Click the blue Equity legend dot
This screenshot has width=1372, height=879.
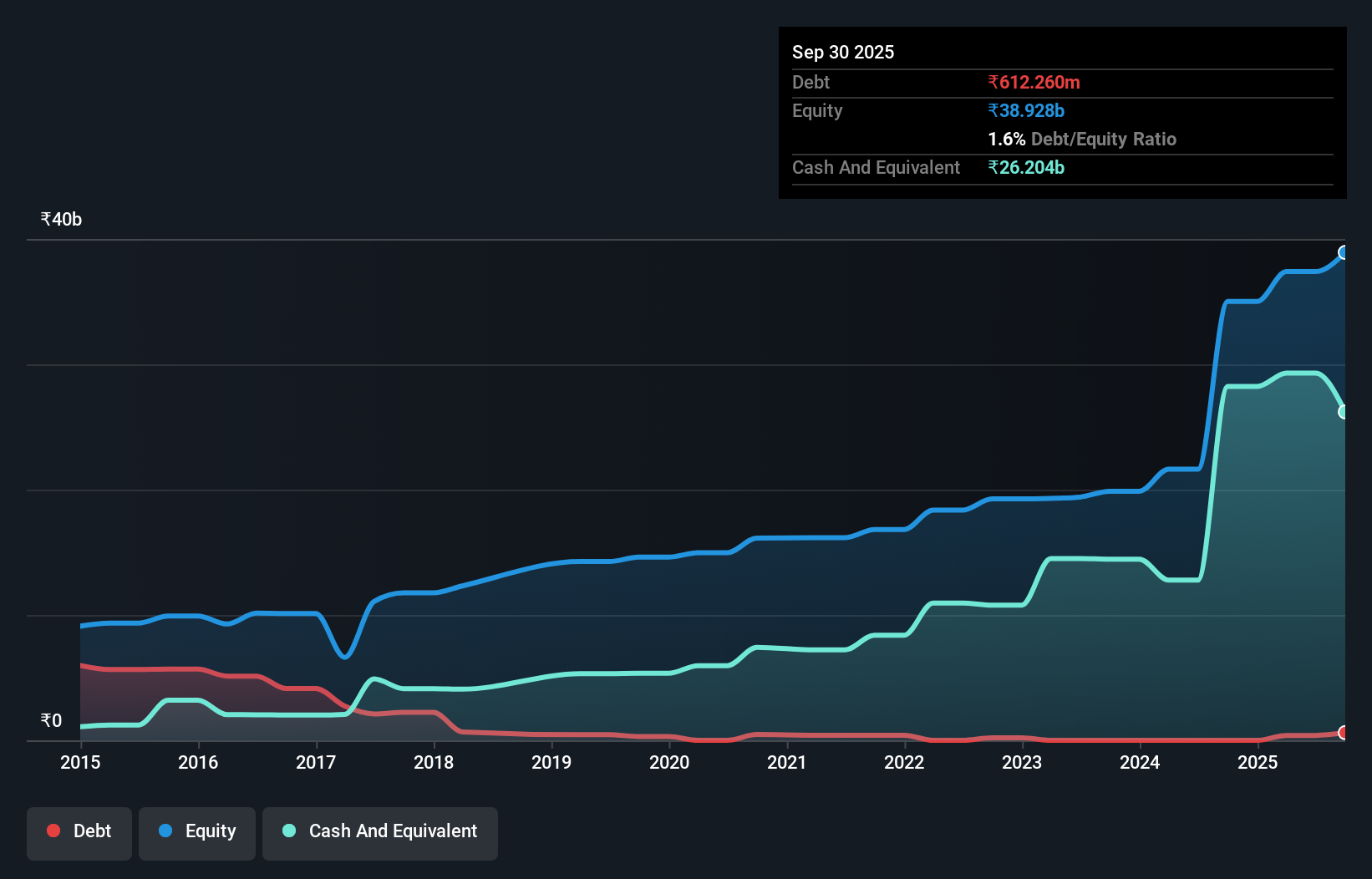click(x=167, y=831)
